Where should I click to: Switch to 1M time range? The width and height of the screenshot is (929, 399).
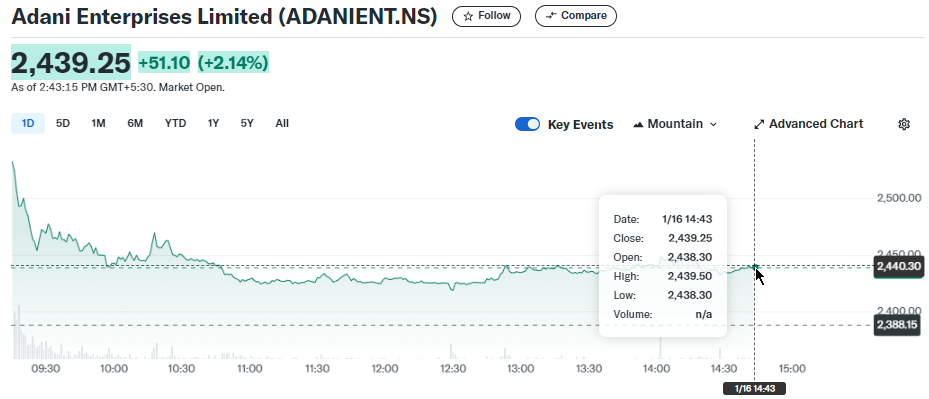[98, 123]
